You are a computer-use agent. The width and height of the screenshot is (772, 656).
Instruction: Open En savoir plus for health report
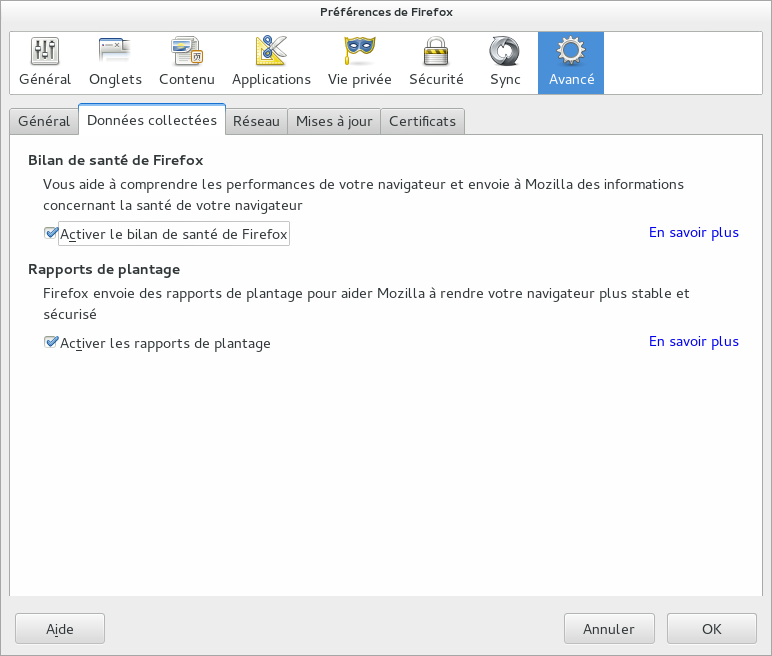coord(694,232)
